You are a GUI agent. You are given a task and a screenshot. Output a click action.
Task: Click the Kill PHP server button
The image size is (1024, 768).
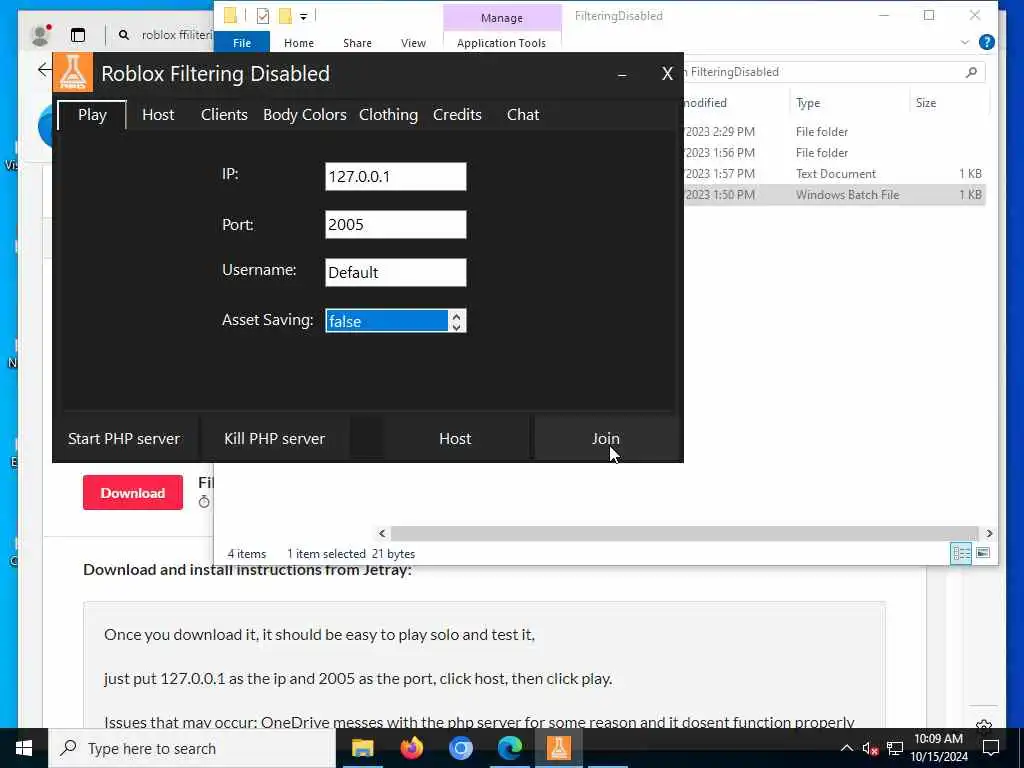click(274, 438)
